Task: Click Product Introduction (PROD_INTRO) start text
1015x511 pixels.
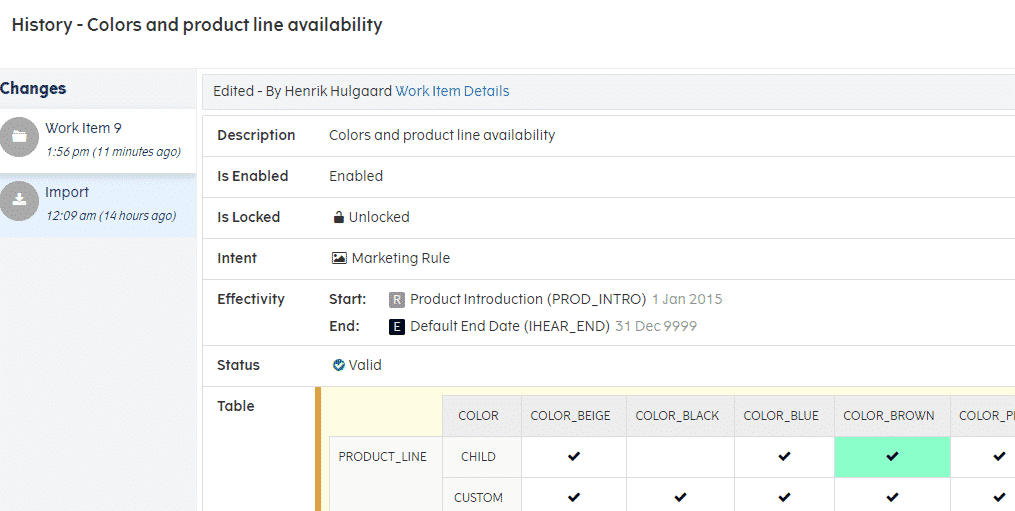Action: click(528, 299)
